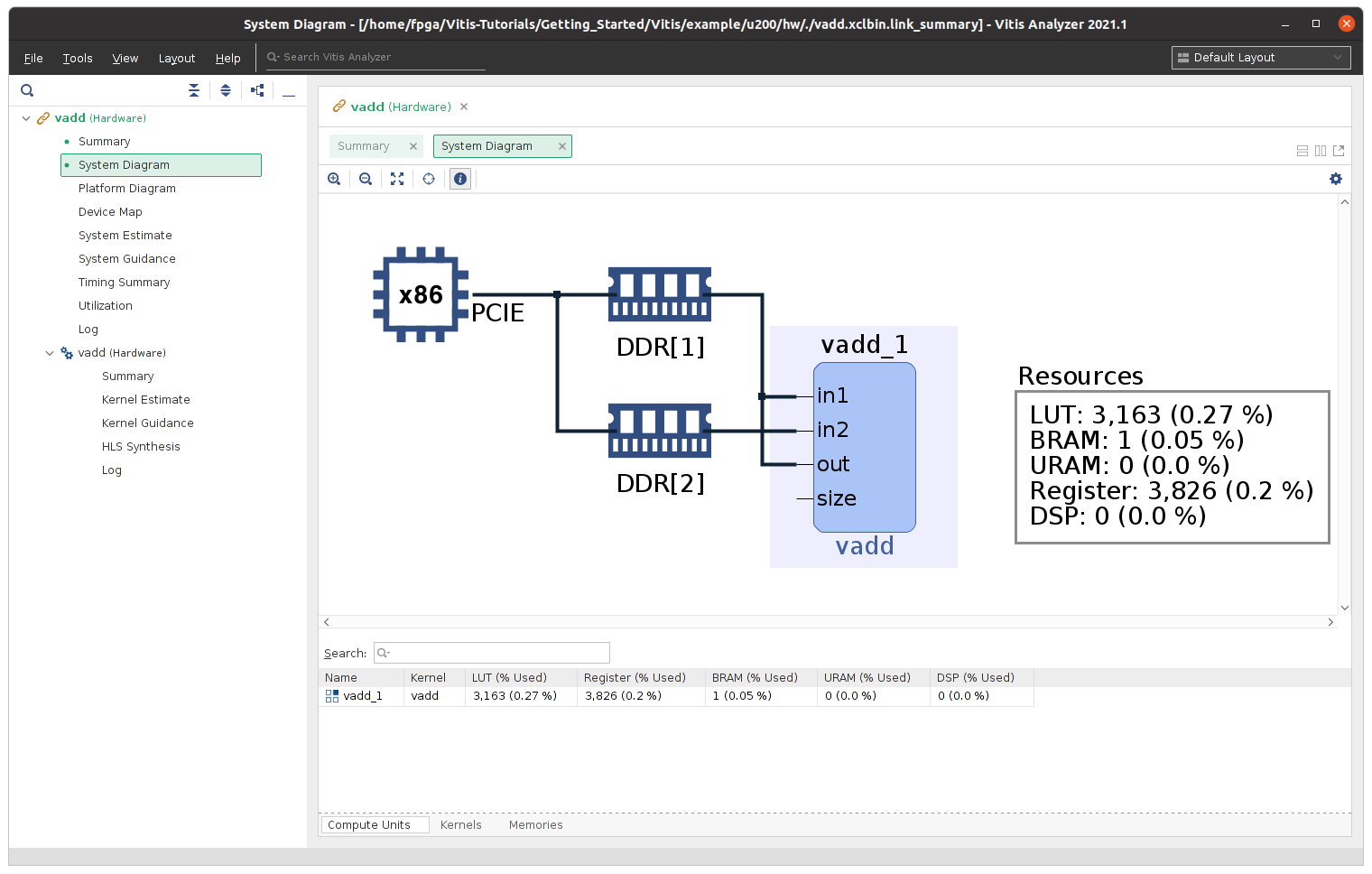Click diagram vertical scrollbar down arrow
The image size is (1372, 874).
1344,608
